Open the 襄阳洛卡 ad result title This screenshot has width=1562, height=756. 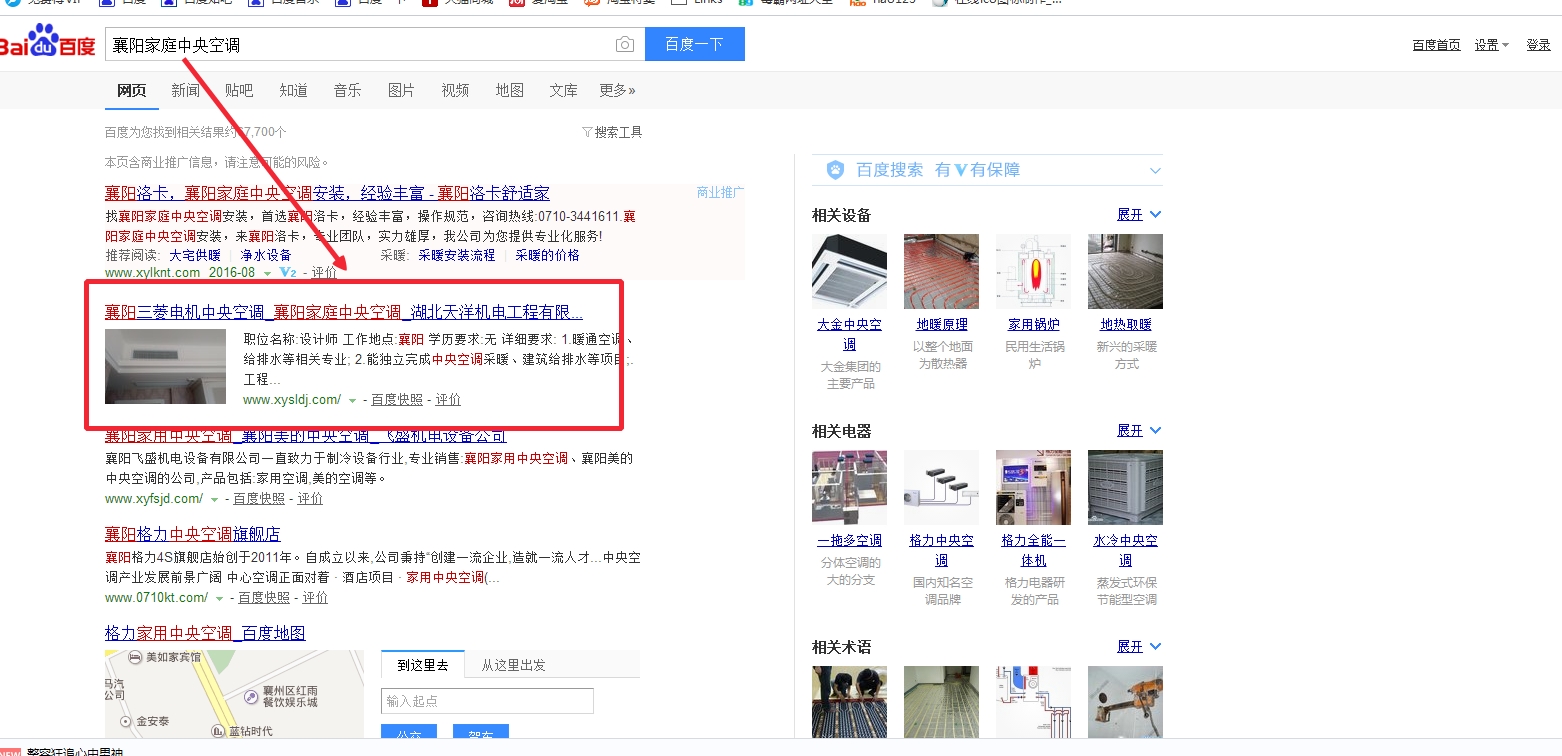click(x=327, y=193)
